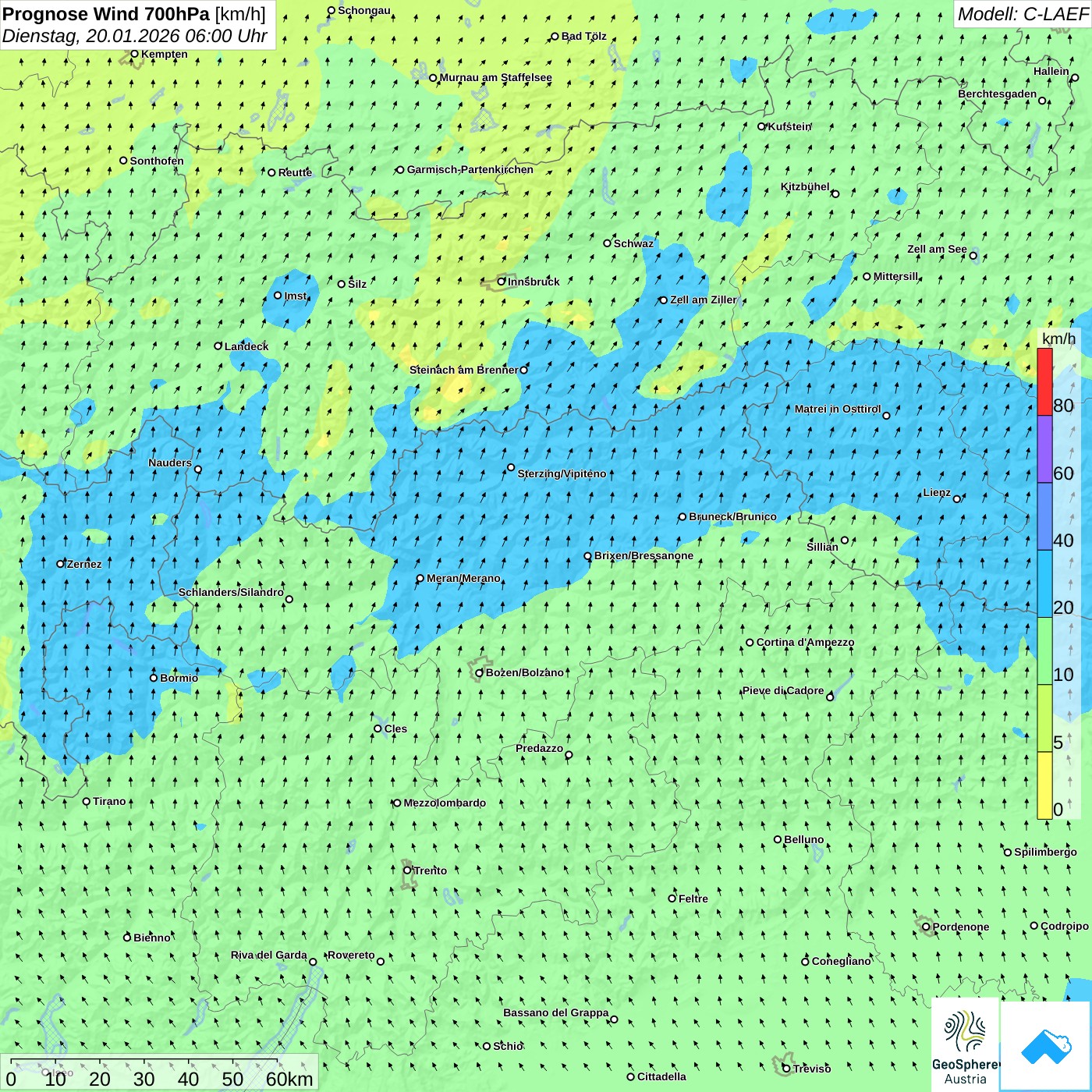
Task: Select the Bozen/Bolzano city label
Action: pos(525,672)
